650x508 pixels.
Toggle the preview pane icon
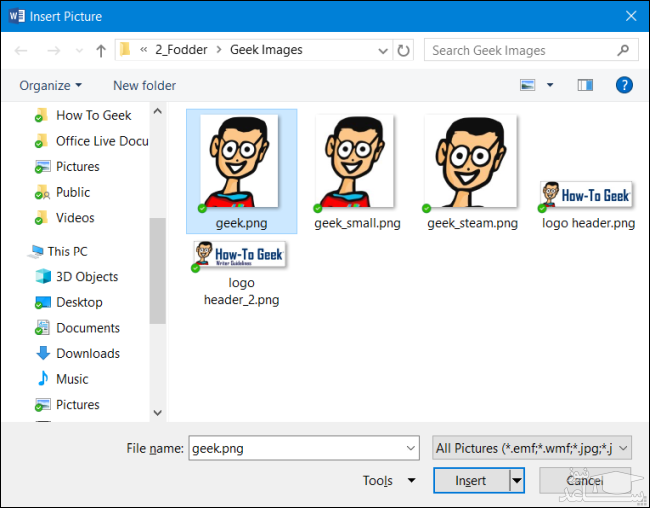[x=586, y=86]
